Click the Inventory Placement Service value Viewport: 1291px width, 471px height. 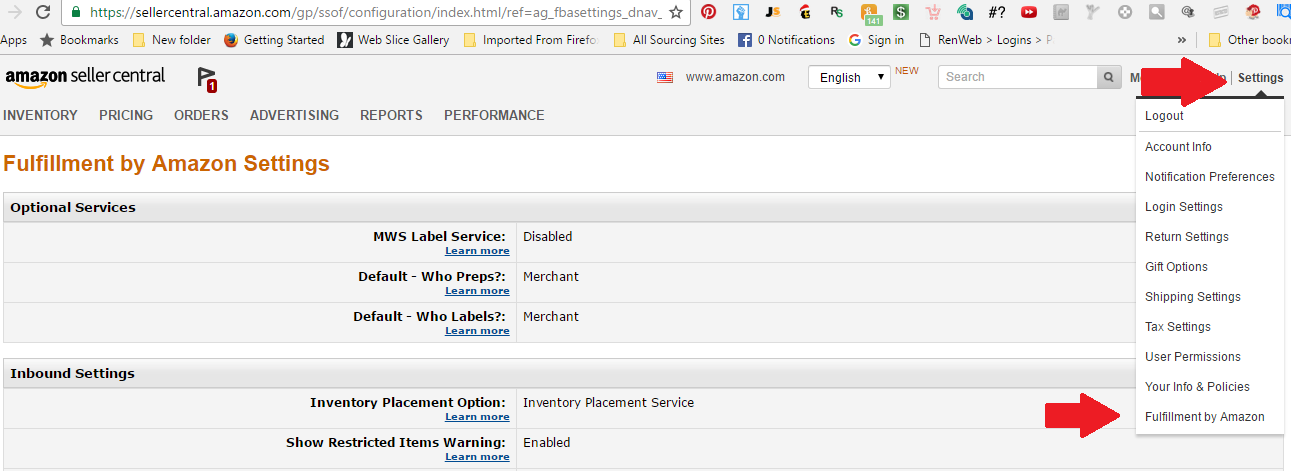(x=608, y=403)
